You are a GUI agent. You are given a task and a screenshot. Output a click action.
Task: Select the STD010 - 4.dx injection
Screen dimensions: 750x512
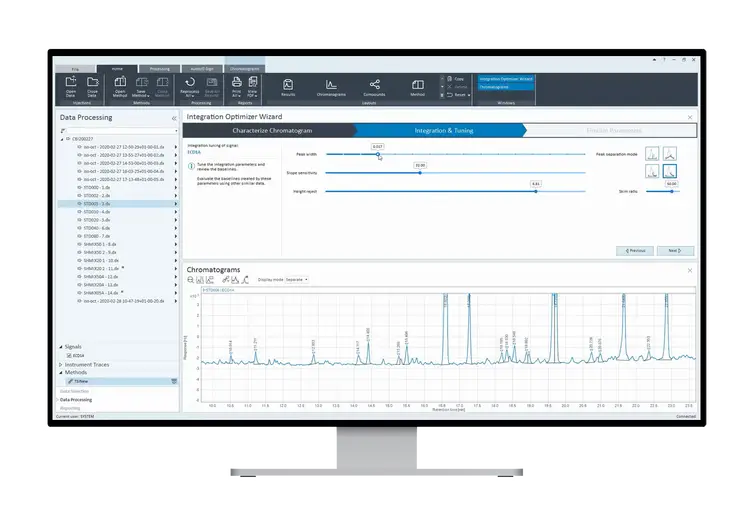(x=98, y=211)
